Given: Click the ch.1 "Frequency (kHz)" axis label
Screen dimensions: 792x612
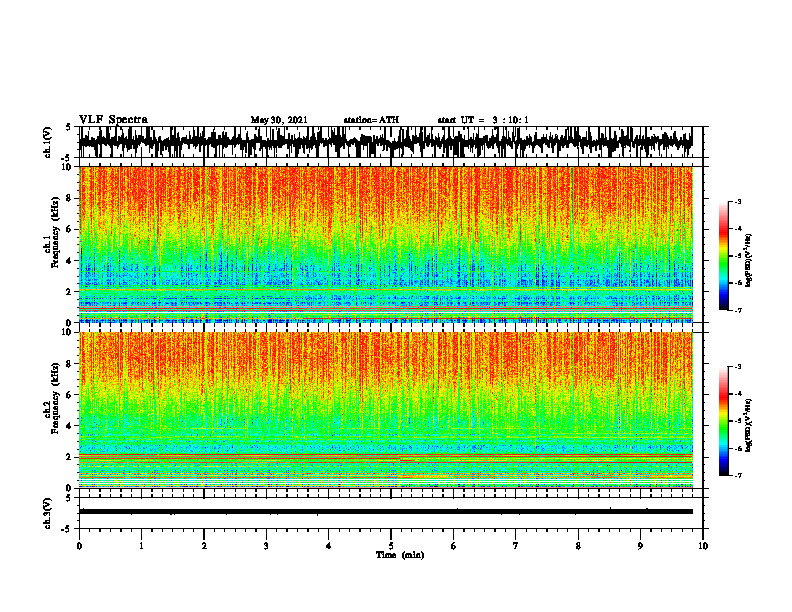Looking at the screenshot, I should coord(55,232).
